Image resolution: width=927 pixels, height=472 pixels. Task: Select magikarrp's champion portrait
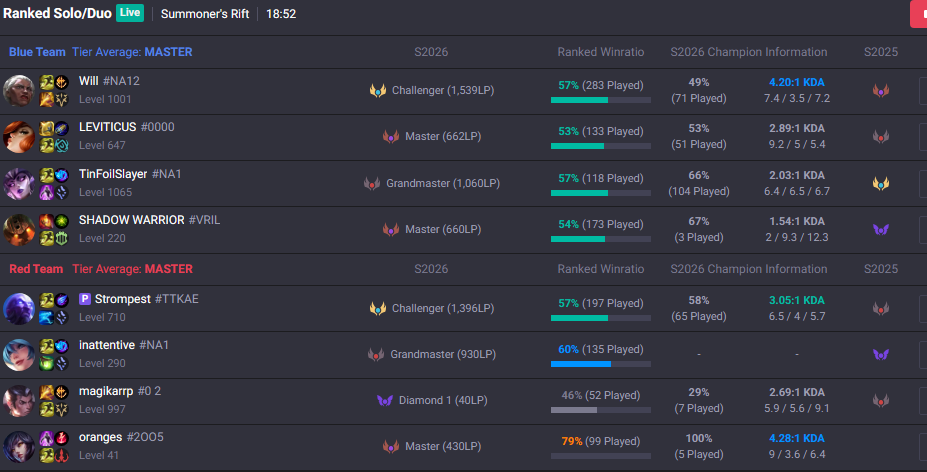pyautogui.click(x=19, y=400)
